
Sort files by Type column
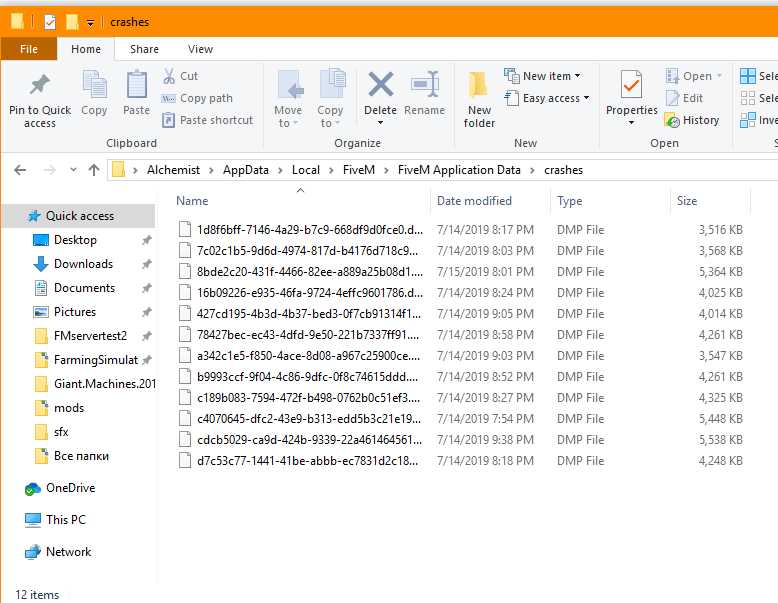pyautogui.click(x=569, y=201)
